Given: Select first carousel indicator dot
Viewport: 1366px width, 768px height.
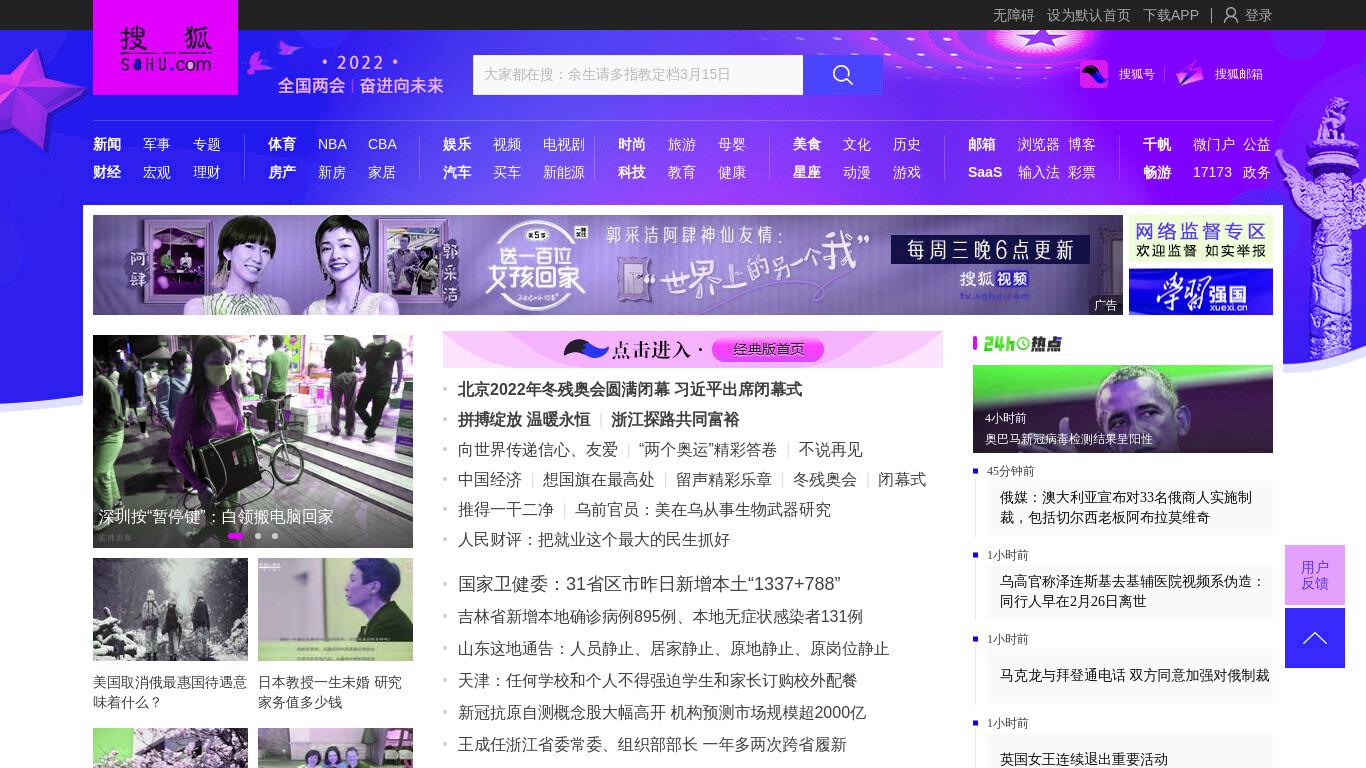Looking at the screenshot, I should pyautogui.click(x=236, y=536).
